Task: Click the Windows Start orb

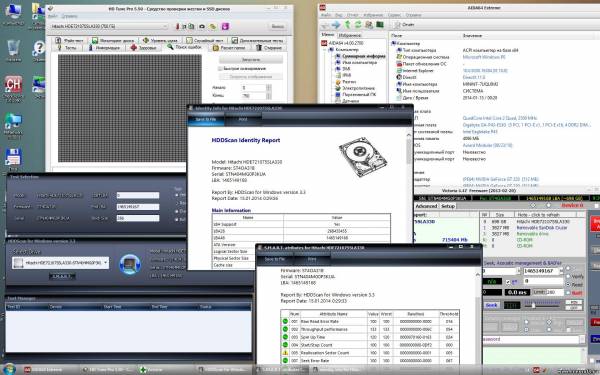Action: pyautogui.click(x=9, y=369)
